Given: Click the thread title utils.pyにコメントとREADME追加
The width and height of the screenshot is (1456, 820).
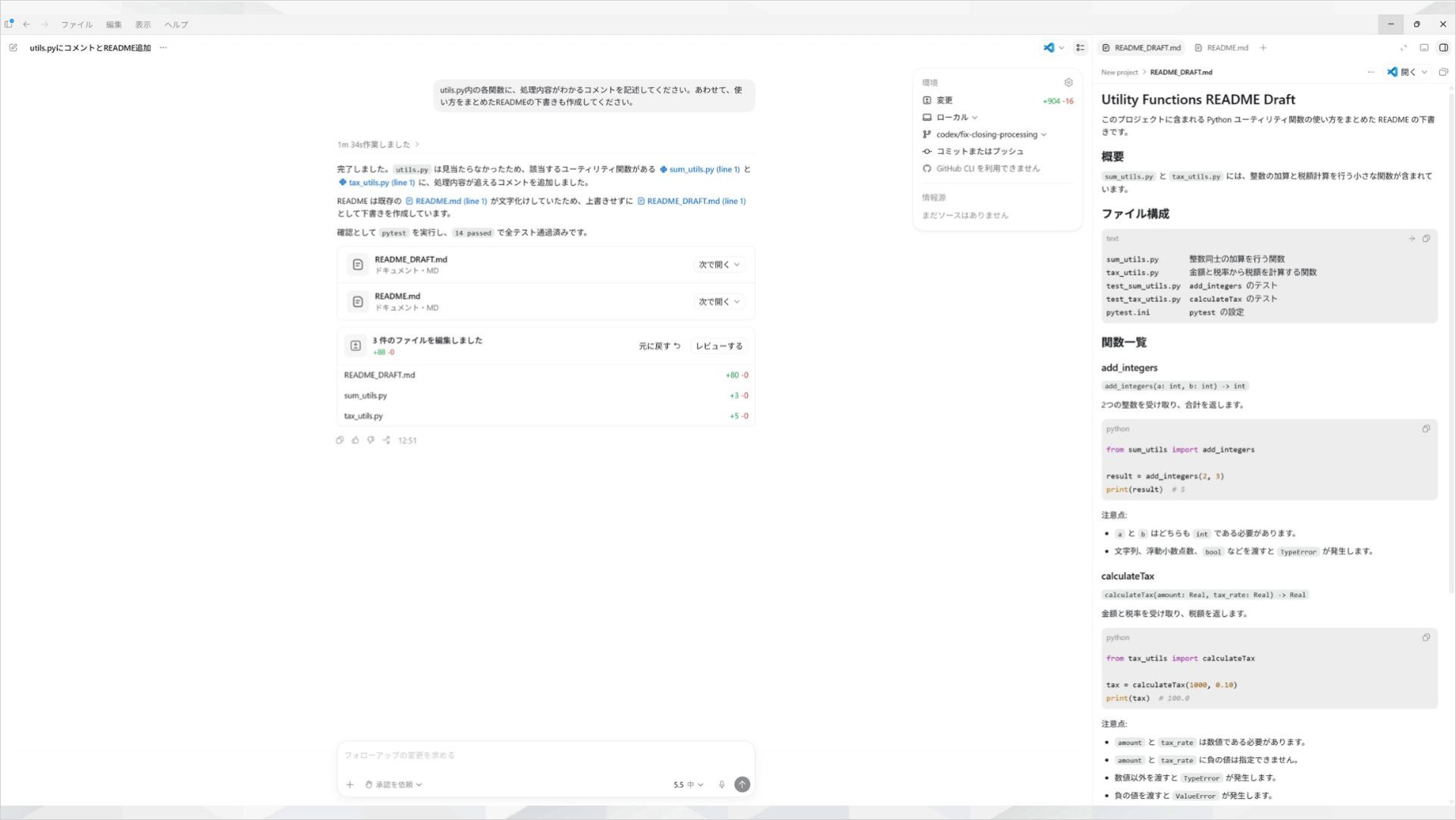Looking at the screenshot, I should (x=90, y=48).
